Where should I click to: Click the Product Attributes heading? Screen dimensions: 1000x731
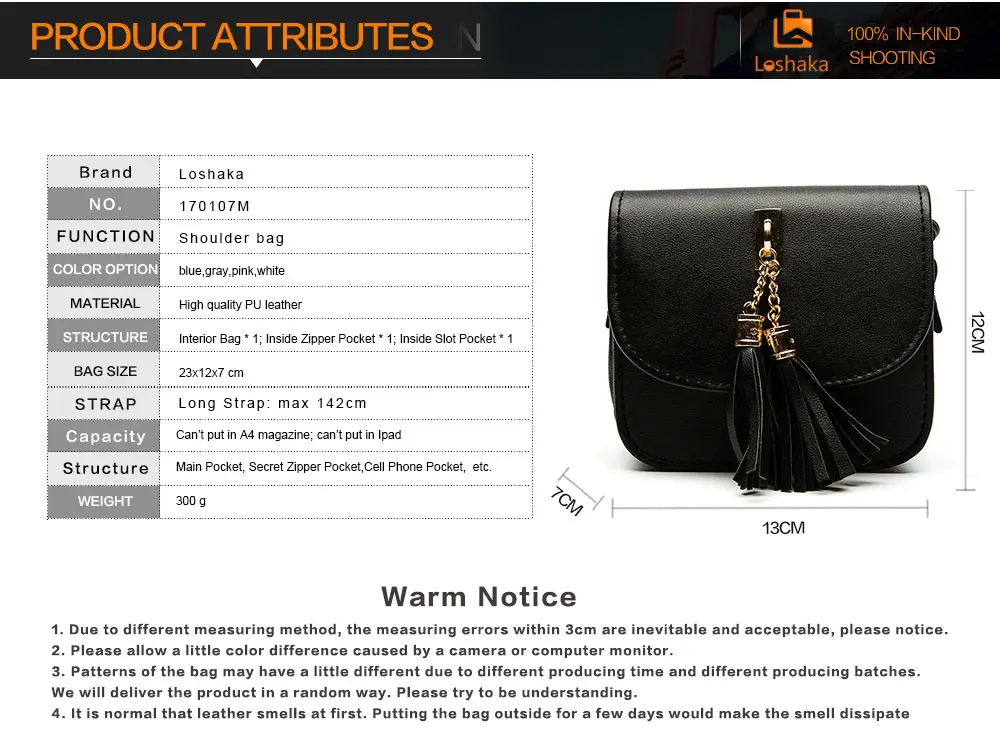point(232,36)
